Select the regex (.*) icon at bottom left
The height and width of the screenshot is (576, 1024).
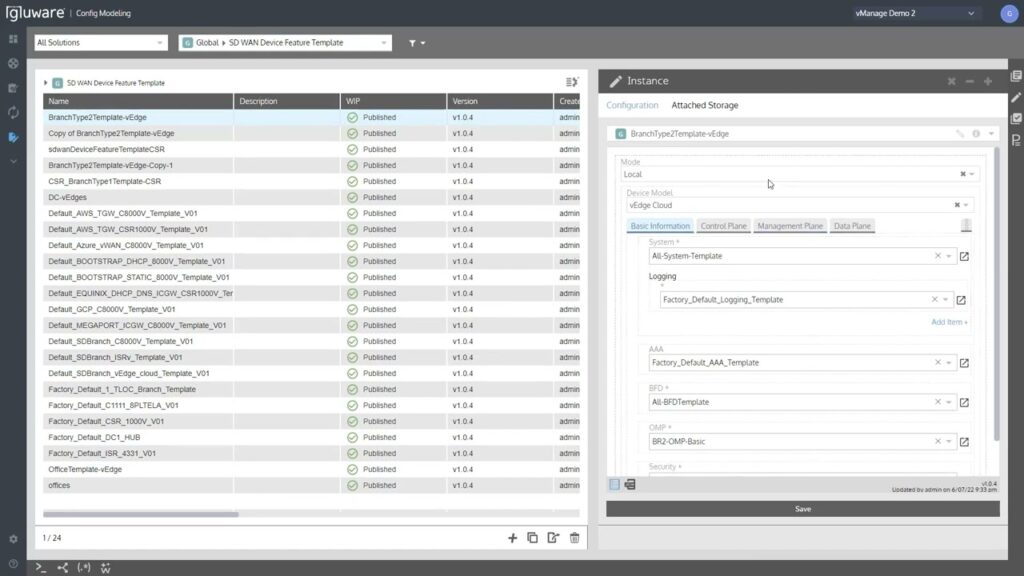[84, 567]
